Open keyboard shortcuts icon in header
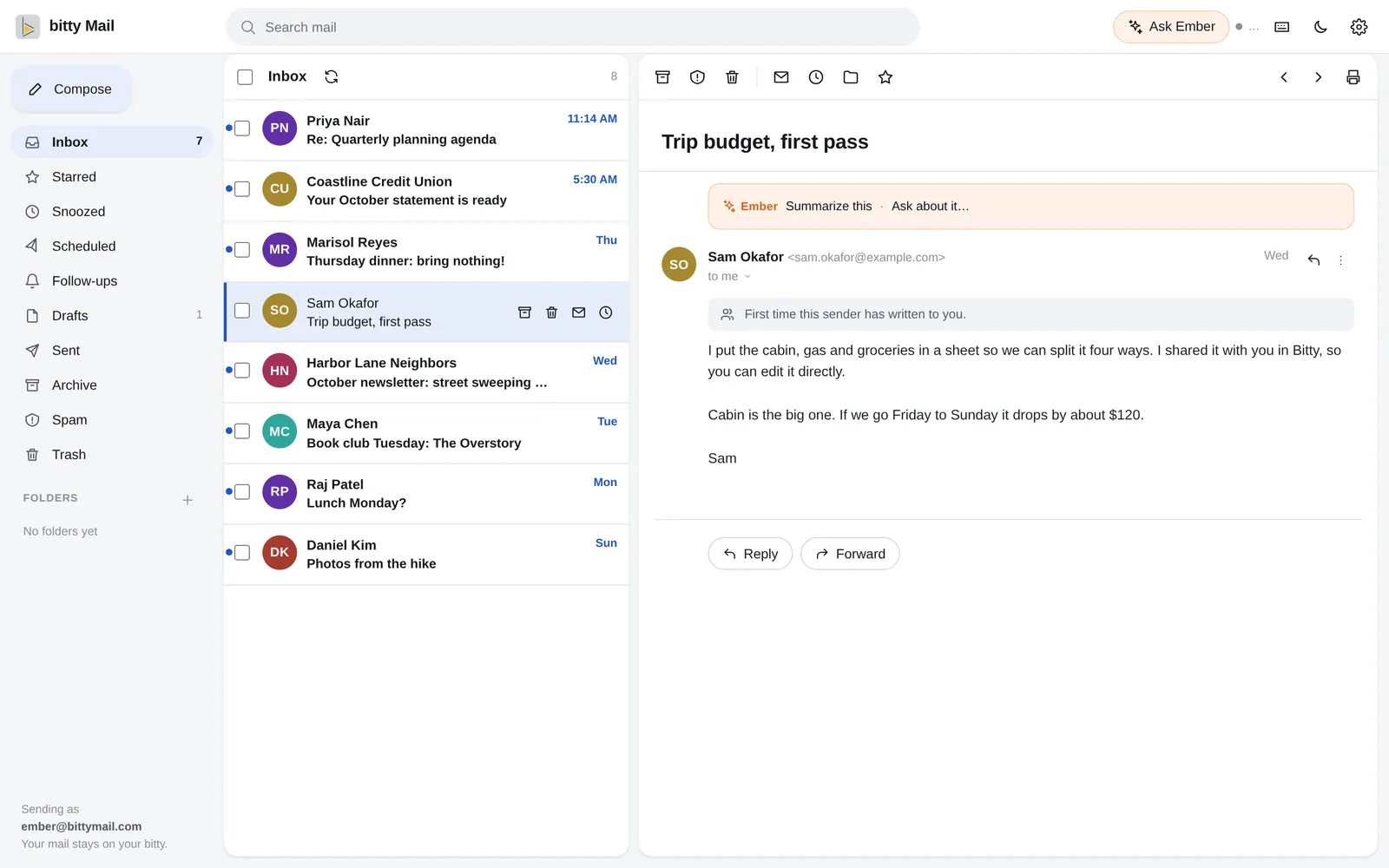 pos(1281,27)
